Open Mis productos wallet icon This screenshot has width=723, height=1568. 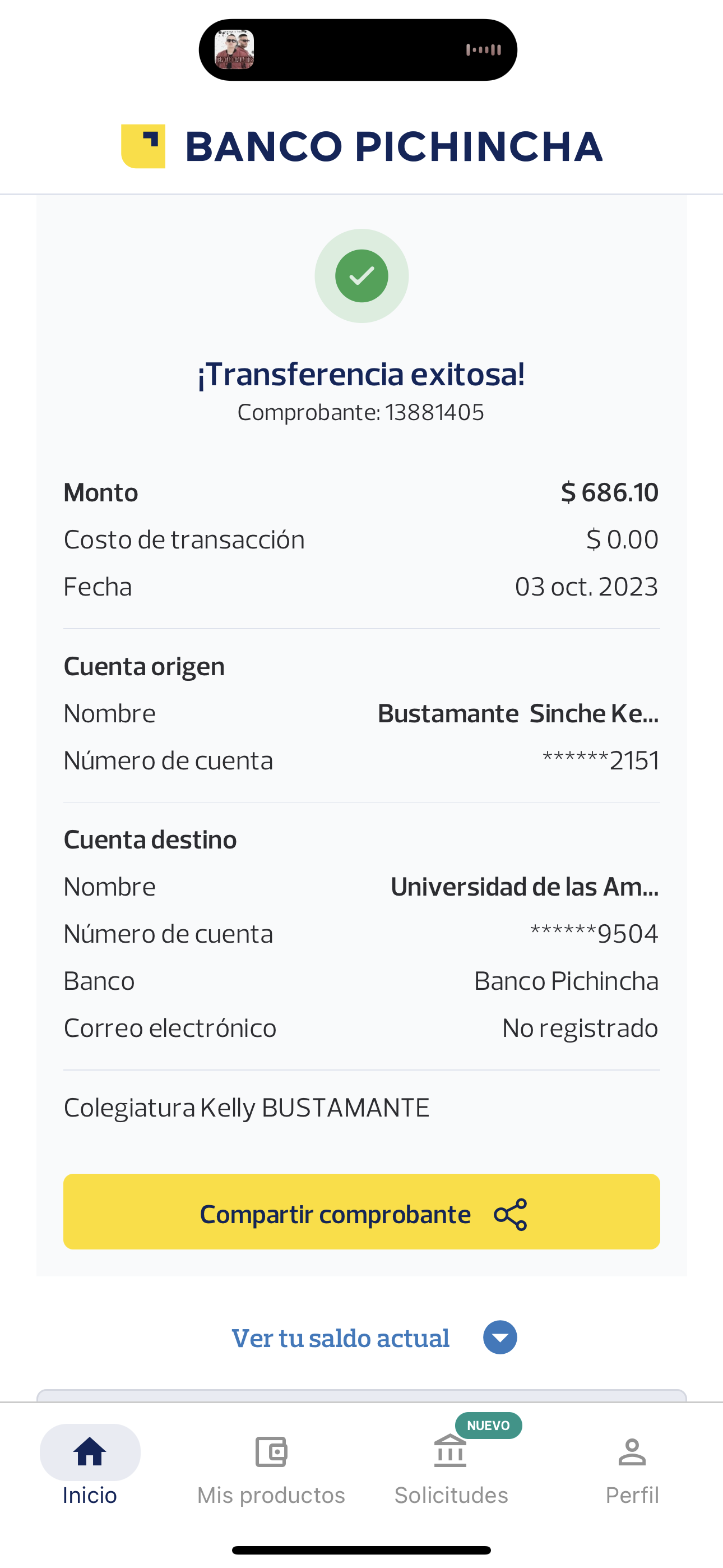pos(271,1452)
